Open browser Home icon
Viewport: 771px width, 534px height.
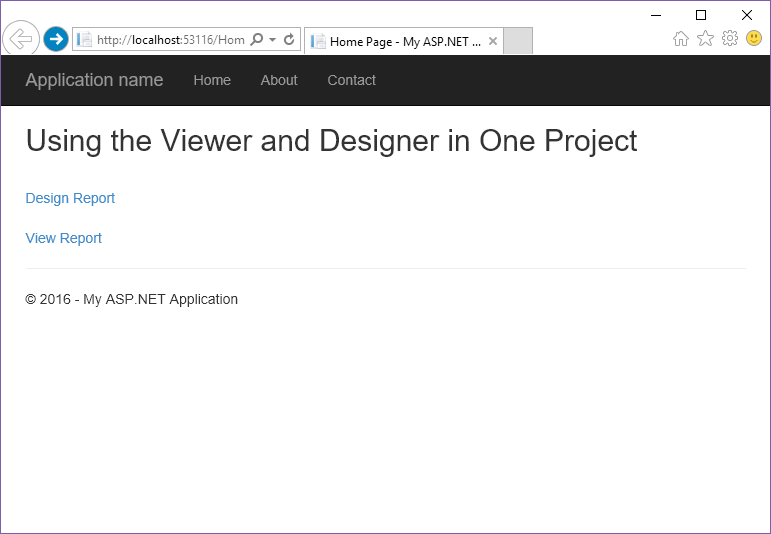pos(681,38)
